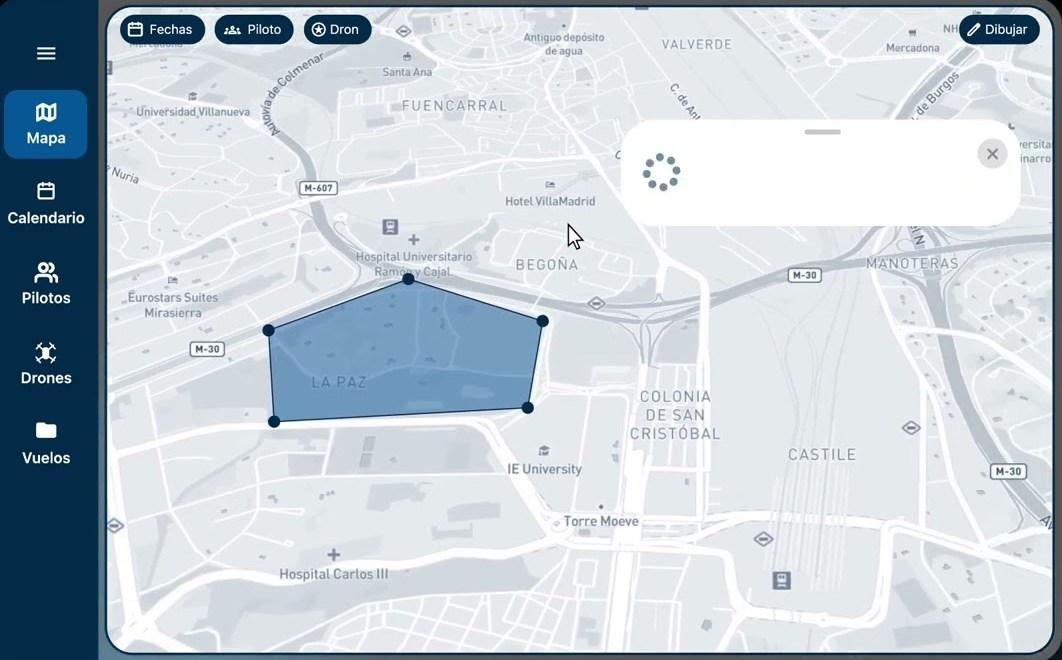
Task: Open the Vuelos folder section
Action: click(46, 443)
